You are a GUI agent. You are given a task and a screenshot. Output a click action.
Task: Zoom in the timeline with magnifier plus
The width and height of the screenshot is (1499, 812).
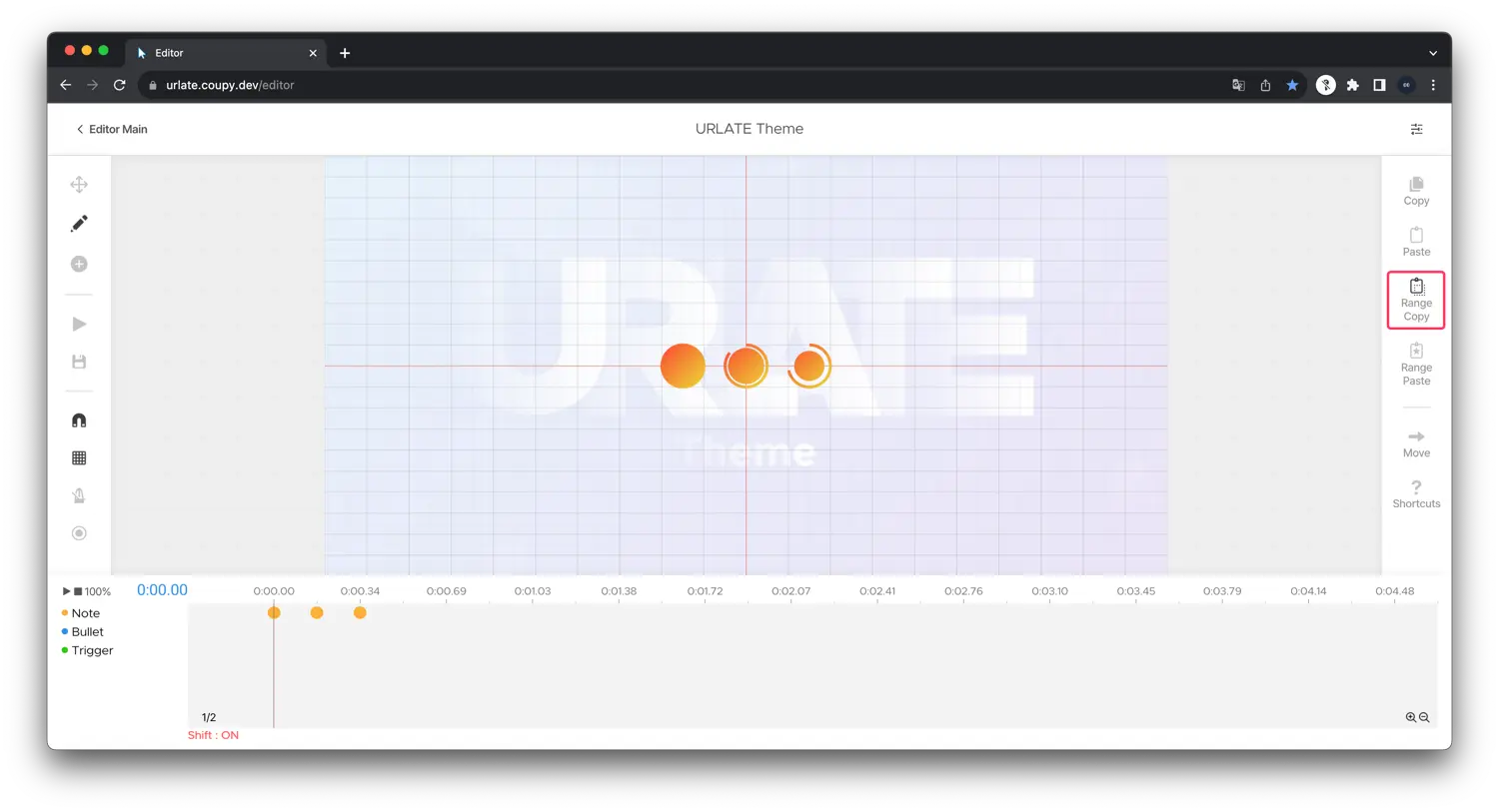point(1411,718)
